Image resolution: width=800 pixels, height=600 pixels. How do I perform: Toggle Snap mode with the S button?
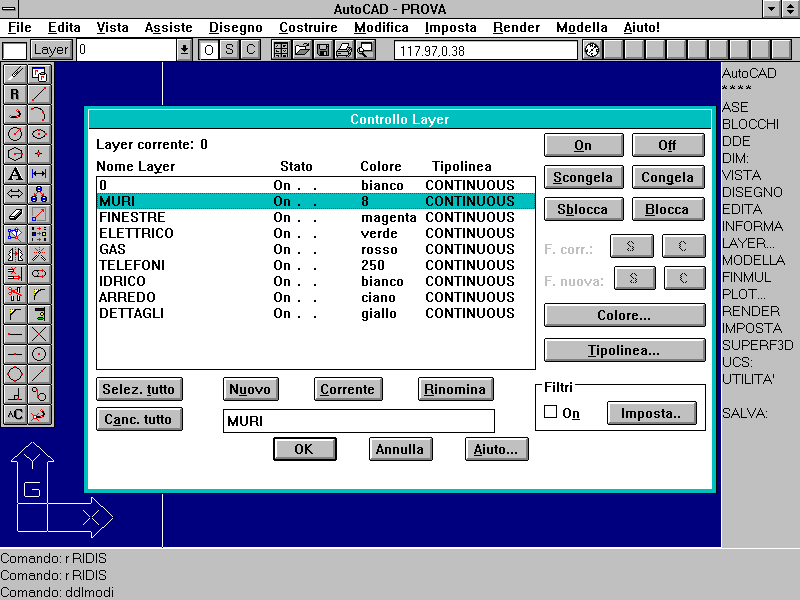(x=230, y=50)
